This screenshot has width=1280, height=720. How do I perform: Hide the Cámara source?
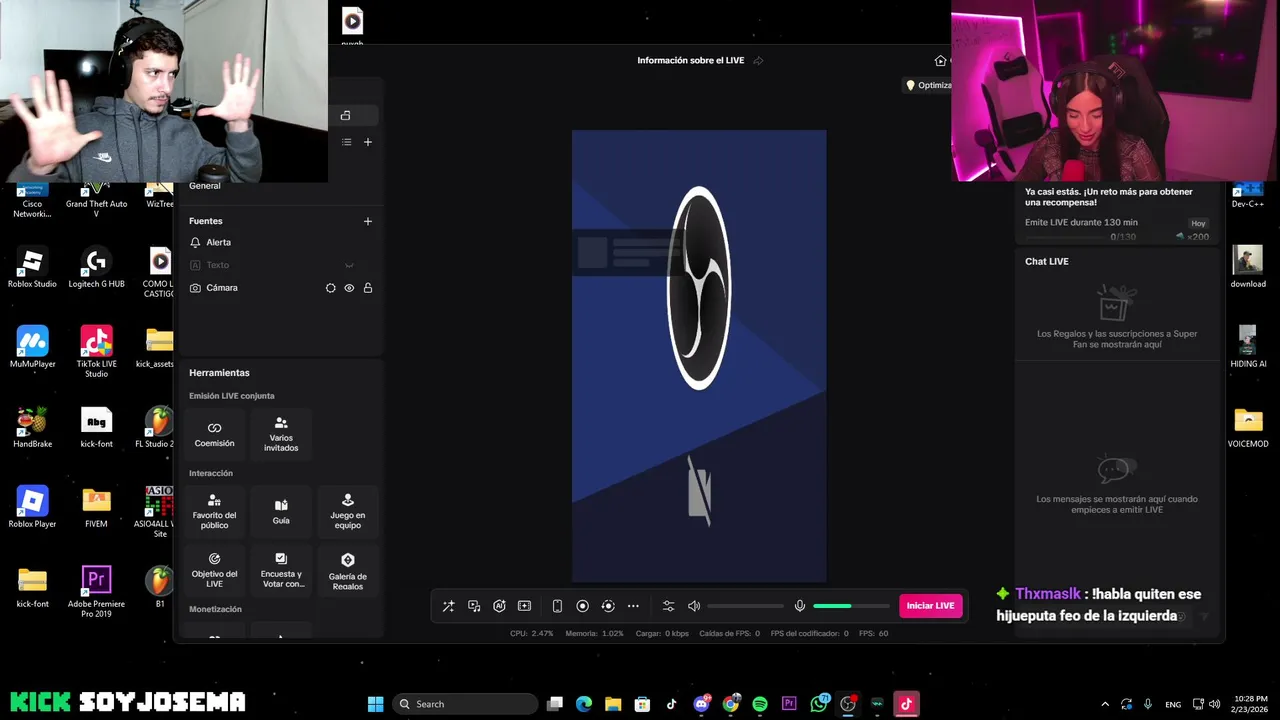click(349, 288)
